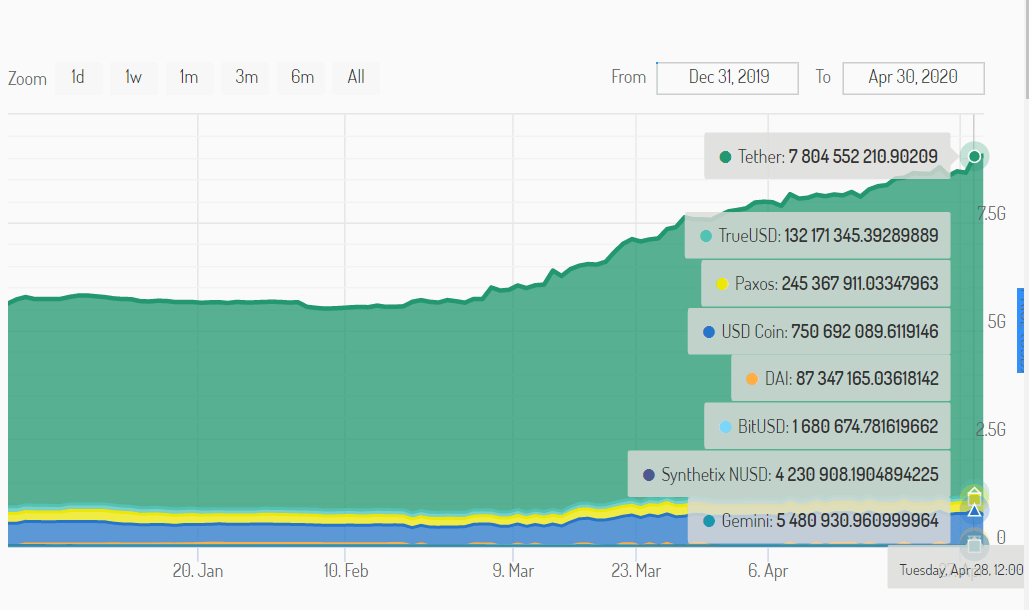This screenshot has height=610, width=1029.
Task: Click the USD Coin triangle data marker
Action: pyautogui.click(x=975, y=510)
